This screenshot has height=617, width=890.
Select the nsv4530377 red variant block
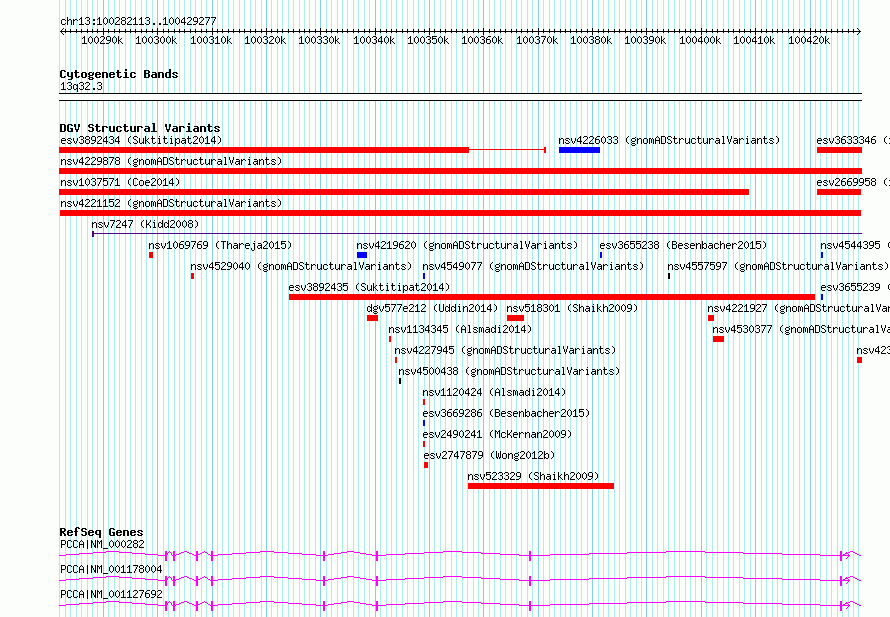pos(719,339)
